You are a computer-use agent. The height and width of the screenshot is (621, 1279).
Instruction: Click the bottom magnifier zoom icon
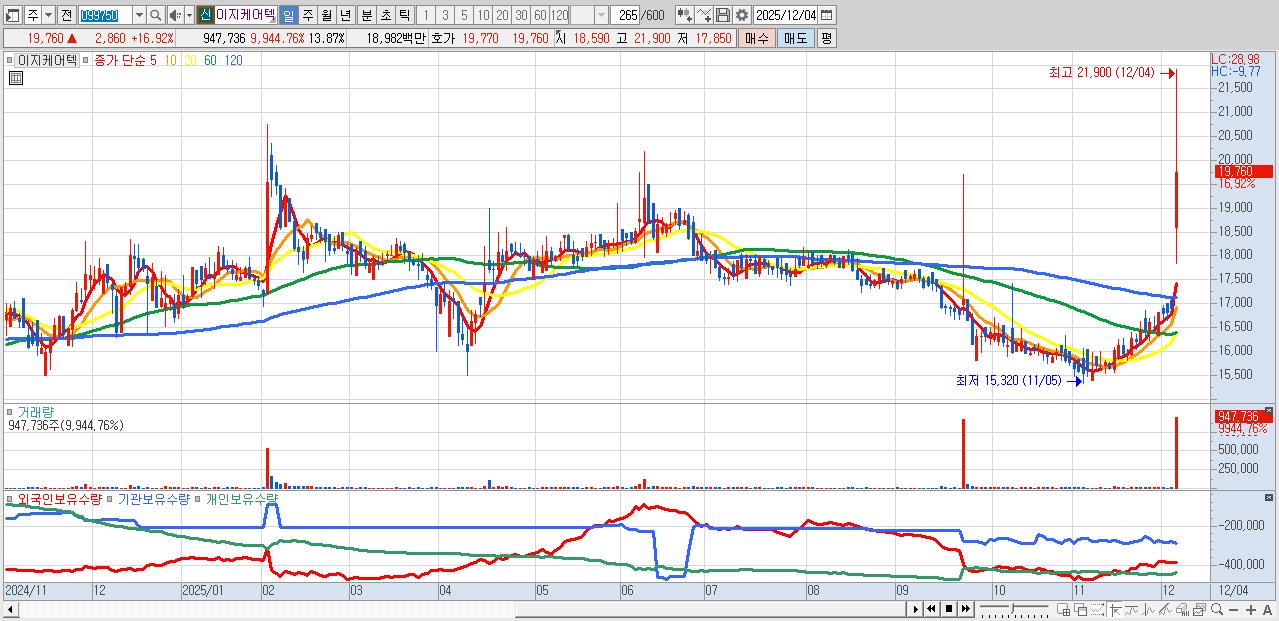pyautogui.click(x=1216, y=609)
